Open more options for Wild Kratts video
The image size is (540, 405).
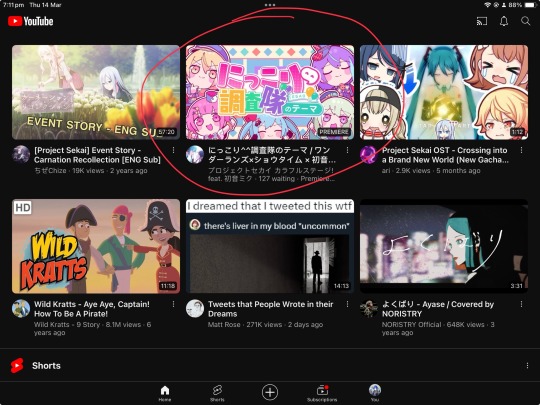coord(173,304)
